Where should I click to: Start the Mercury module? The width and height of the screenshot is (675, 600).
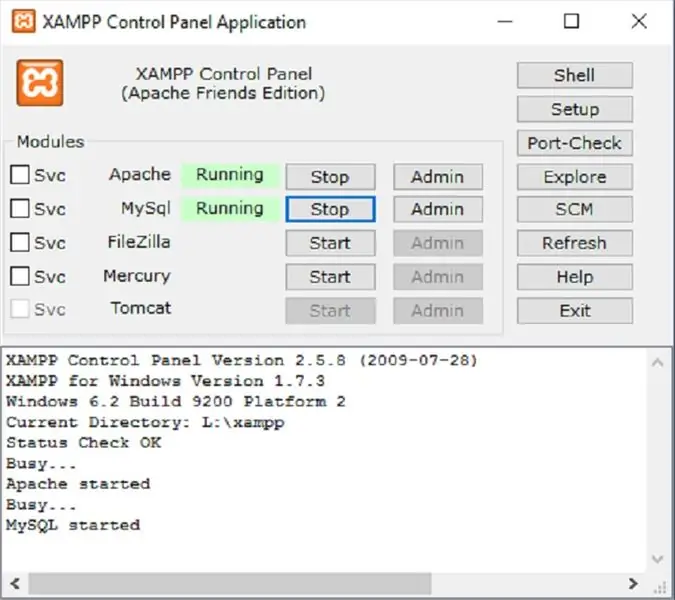coord(330,277)
